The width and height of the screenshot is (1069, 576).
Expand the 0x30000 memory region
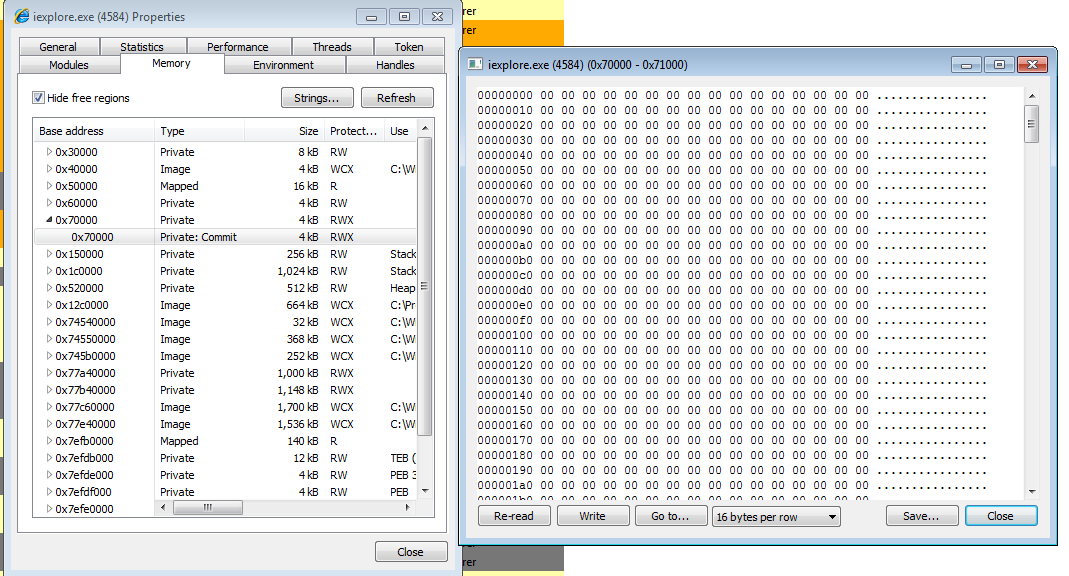49,151
